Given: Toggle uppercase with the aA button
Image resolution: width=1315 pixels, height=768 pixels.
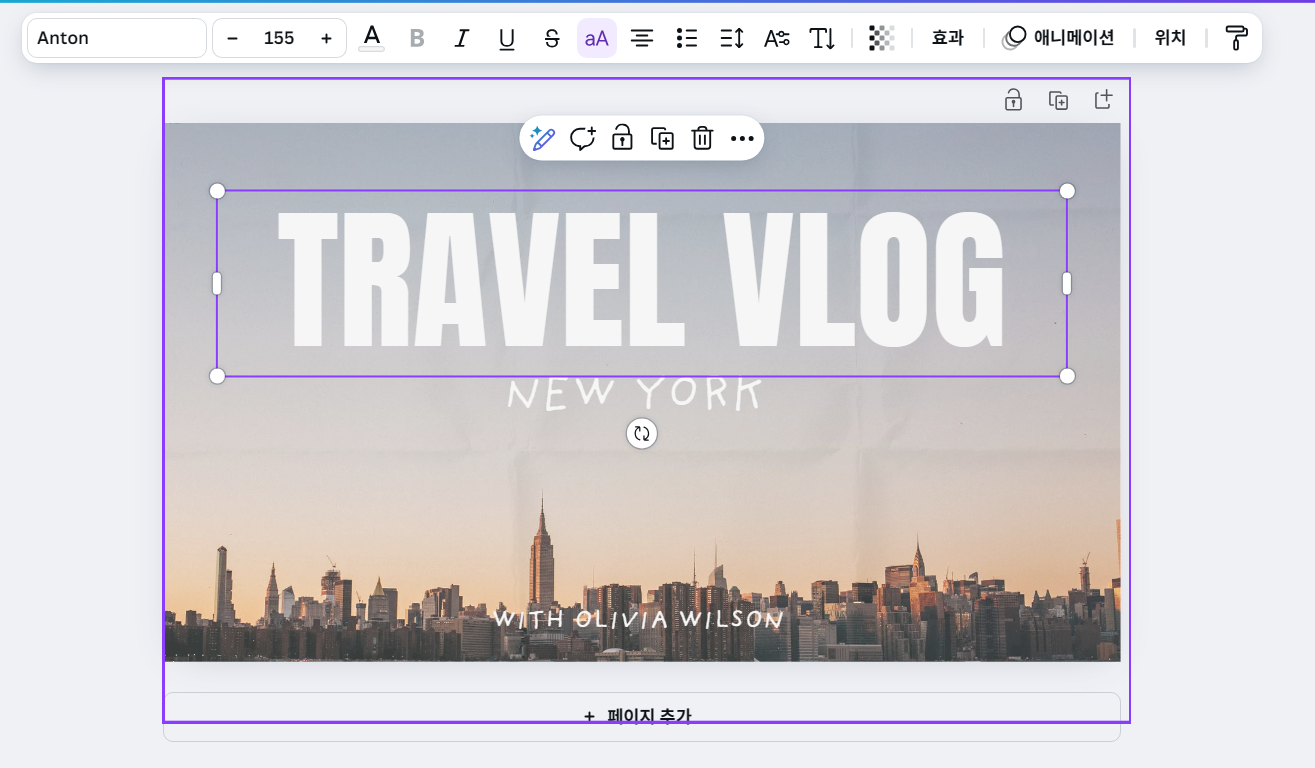Looking at the screenshot, I should (596, 38).
